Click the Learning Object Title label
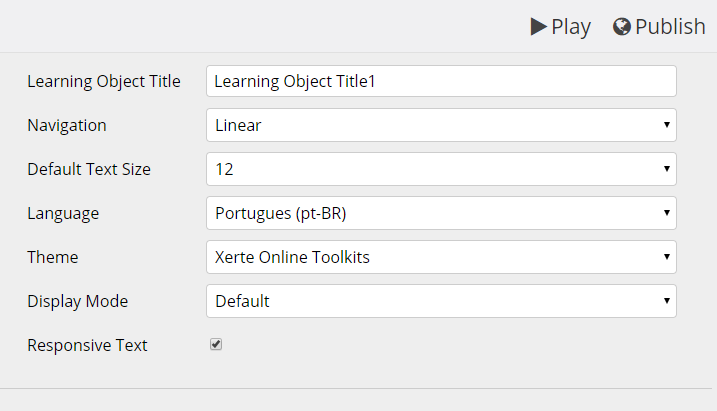Screen dimensions: 717x411 coord(104,81)
